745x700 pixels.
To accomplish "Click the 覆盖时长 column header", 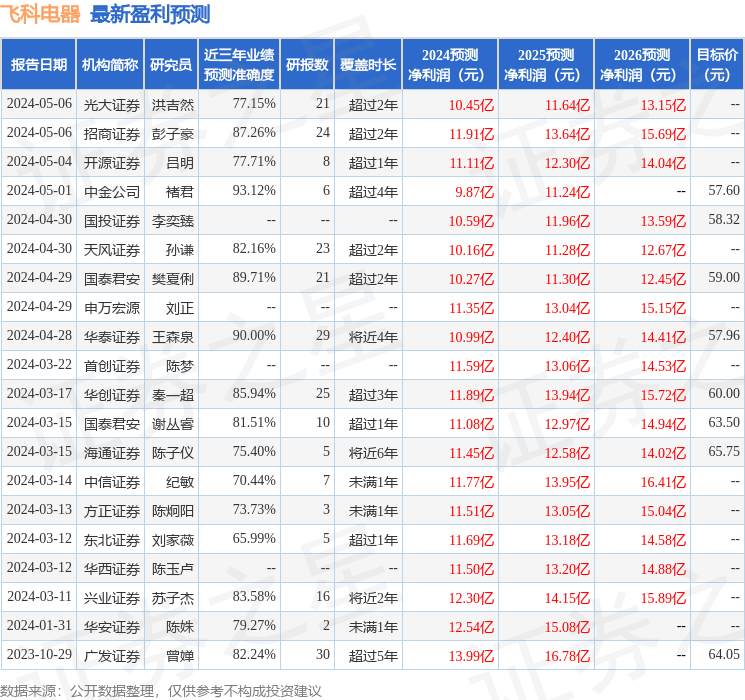I will click(x=368, y=65).
